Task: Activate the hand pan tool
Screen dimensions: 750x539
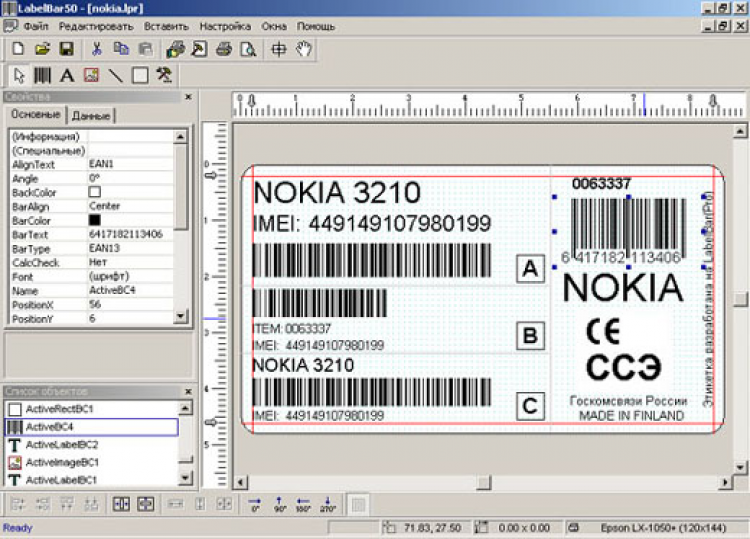Action: [304, 49]
